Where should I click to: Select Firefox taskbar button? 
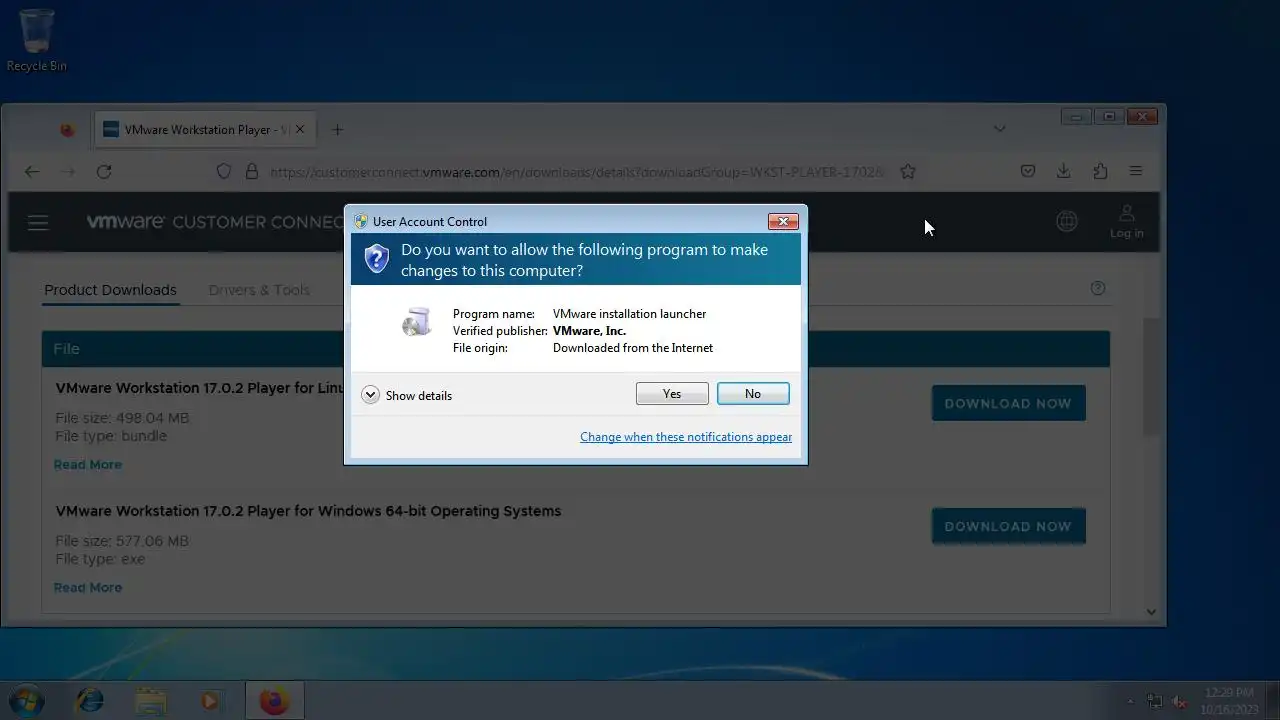pyautogui.click(x=274, y=701)
